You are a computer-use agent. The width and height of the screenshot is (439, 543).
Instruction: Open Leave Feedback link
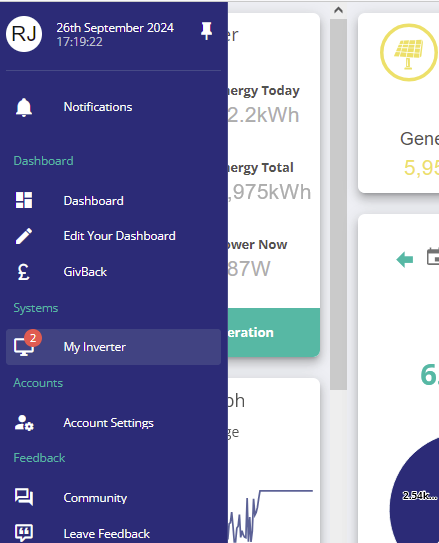107,534
